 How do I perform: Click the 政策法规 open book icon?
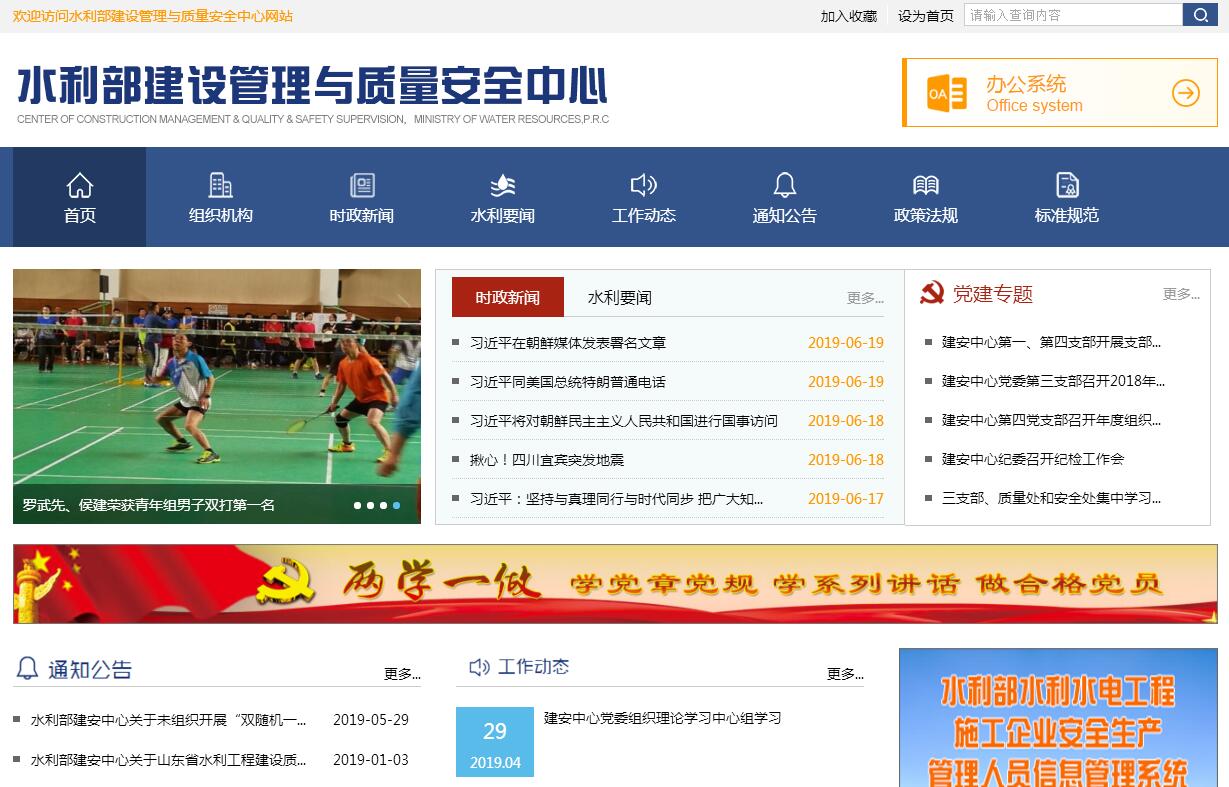point(925,185)
